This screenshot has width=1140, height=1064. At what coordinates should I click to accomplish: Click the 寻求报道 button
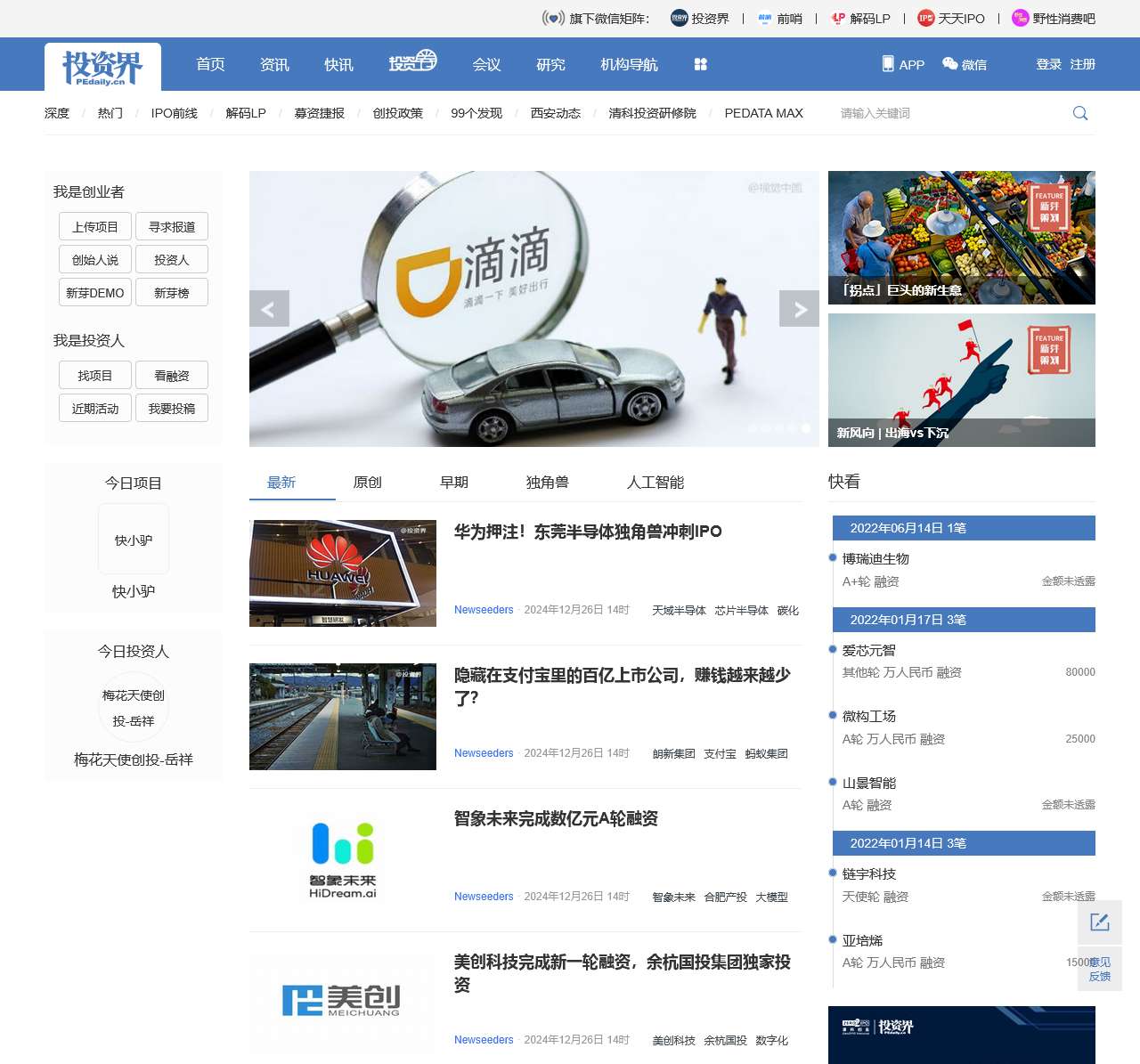[x=172, y=226]
